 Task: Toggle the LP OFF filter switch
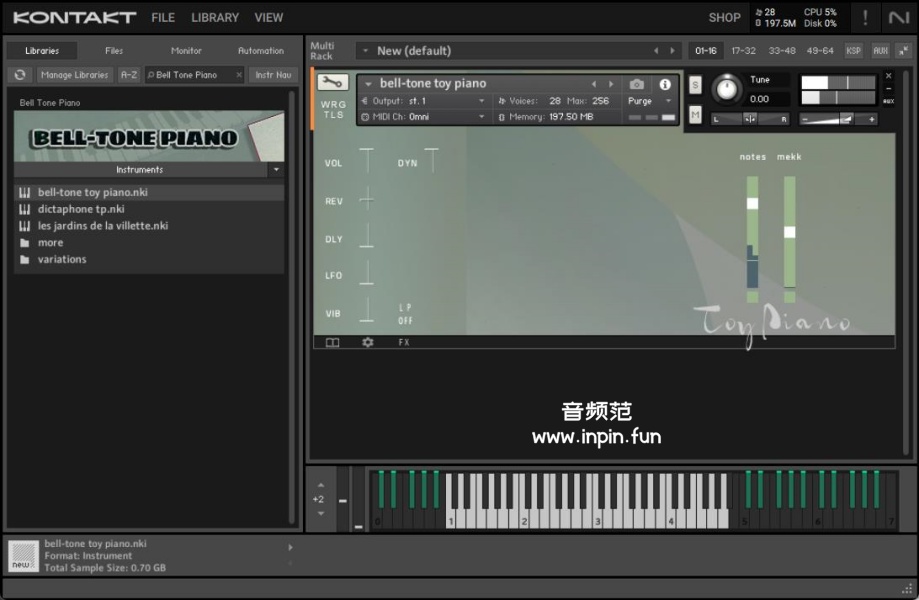[405, 314]
